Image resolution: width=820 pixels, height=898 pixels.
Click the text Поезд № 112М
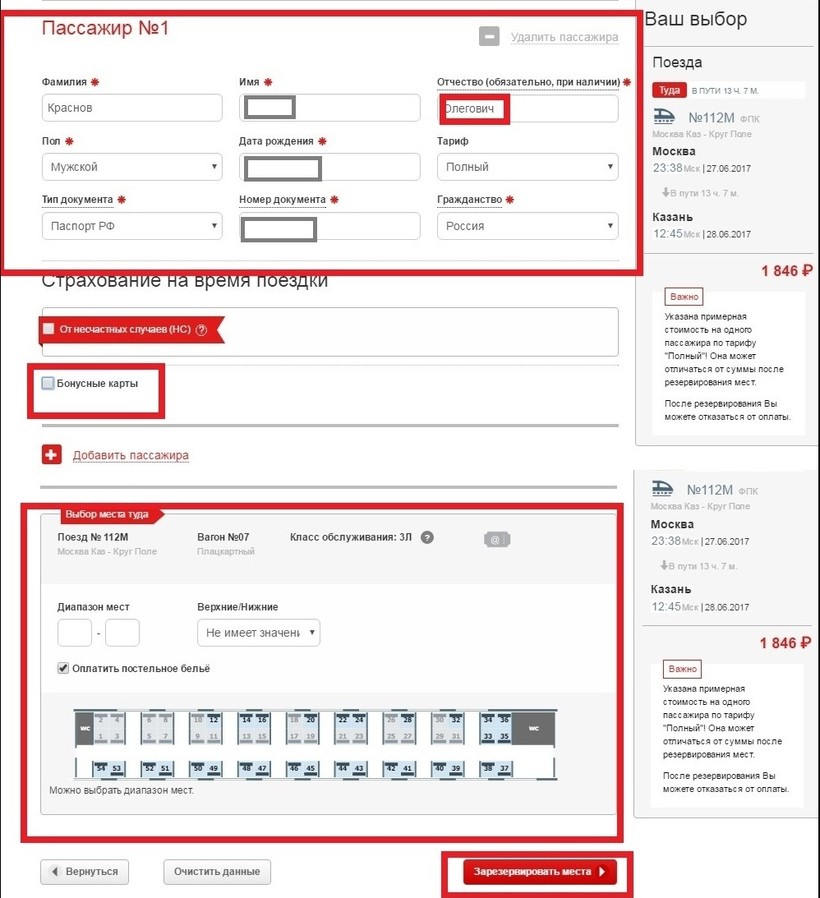pos(93,537)
